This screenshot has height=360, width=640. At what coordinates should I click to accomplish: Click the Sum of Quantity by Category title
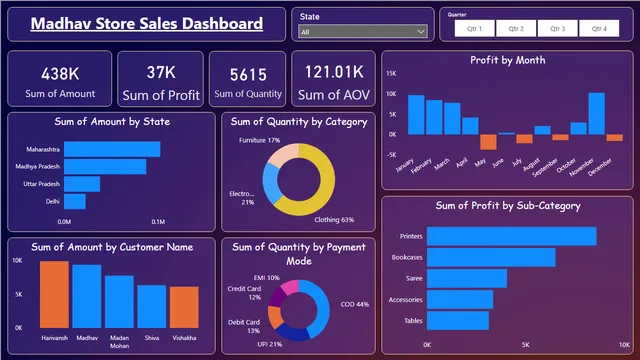tap(299, 122)
